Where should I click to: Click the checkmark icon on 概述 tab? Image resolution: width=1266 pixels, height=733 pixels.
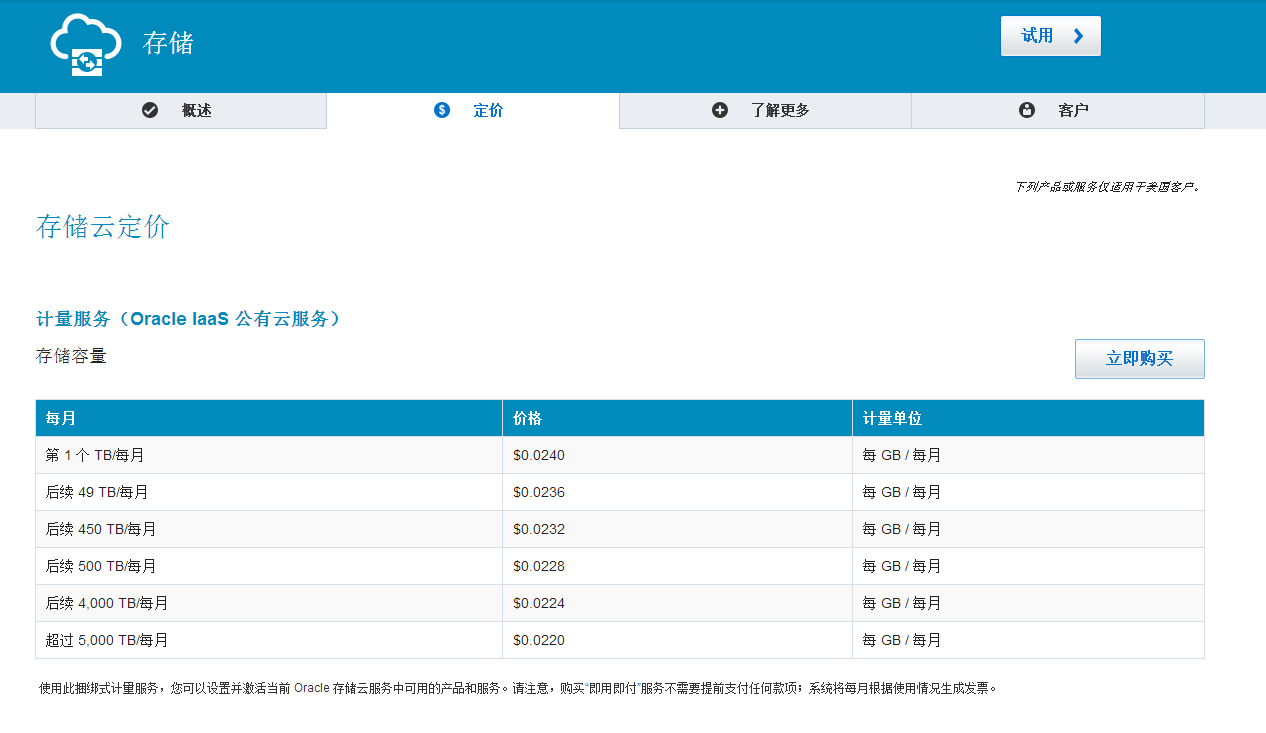150,110
